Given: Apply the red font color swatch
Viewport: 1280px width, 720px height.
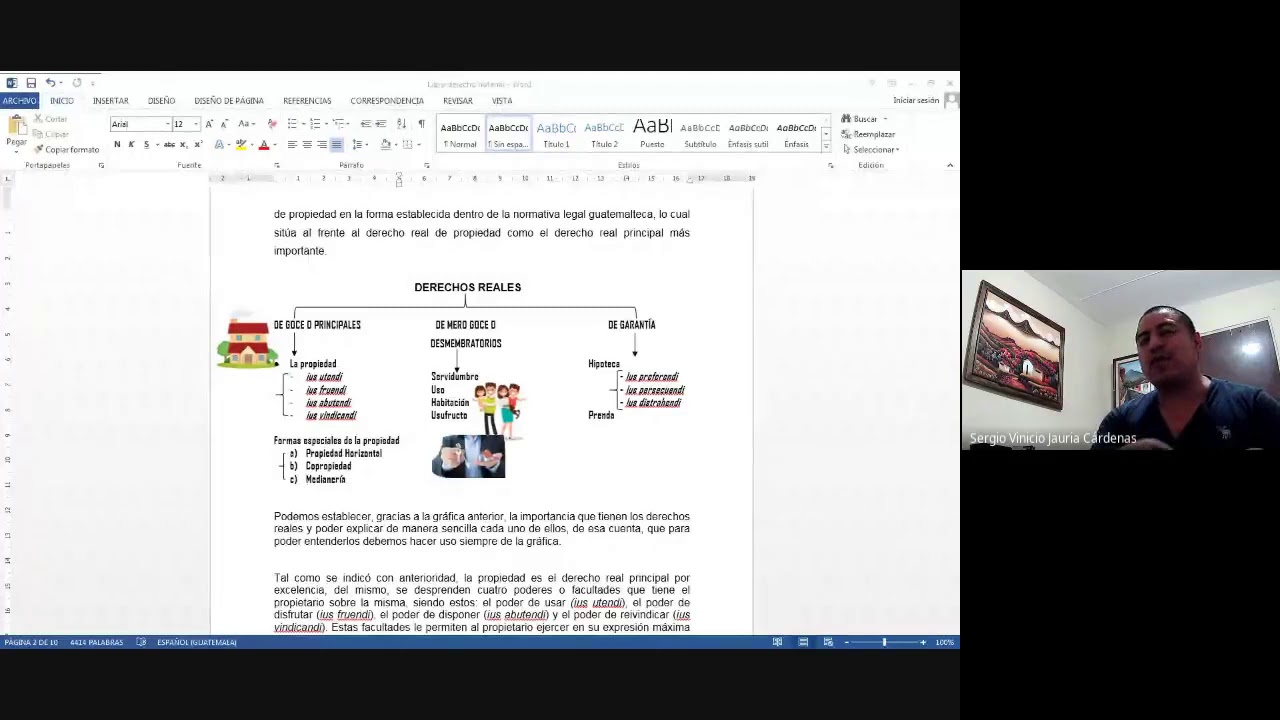Looking at the screenshot, I should (x=263, y=145).
